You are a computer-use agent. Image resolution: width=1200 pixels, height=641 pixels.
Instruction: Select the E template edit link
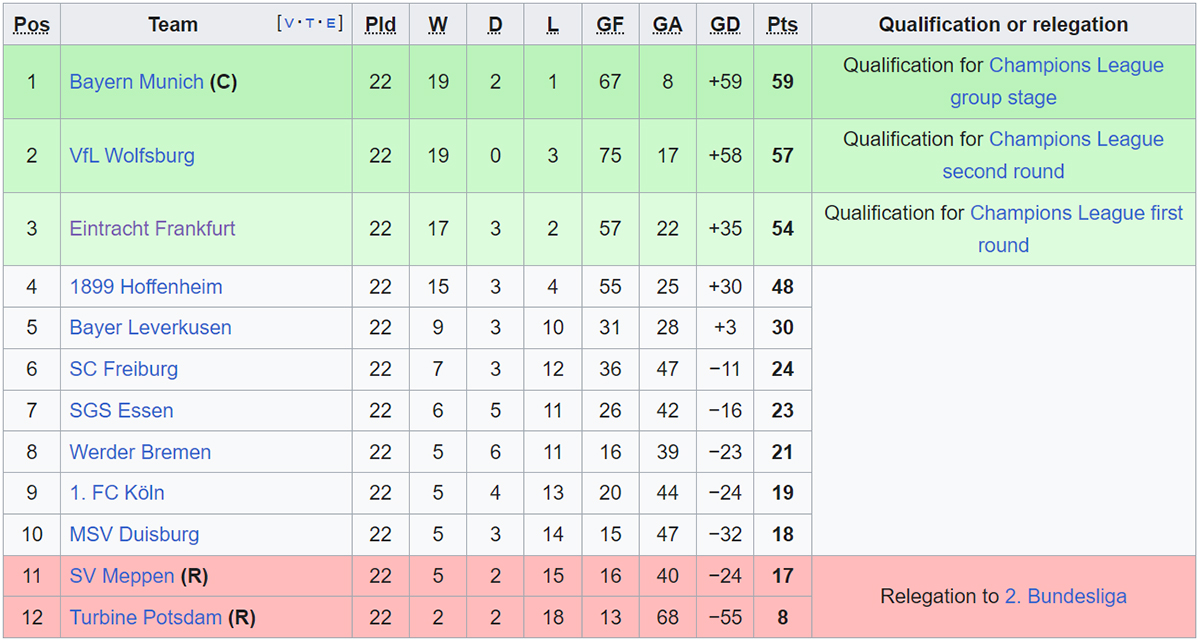pos(329,23)
